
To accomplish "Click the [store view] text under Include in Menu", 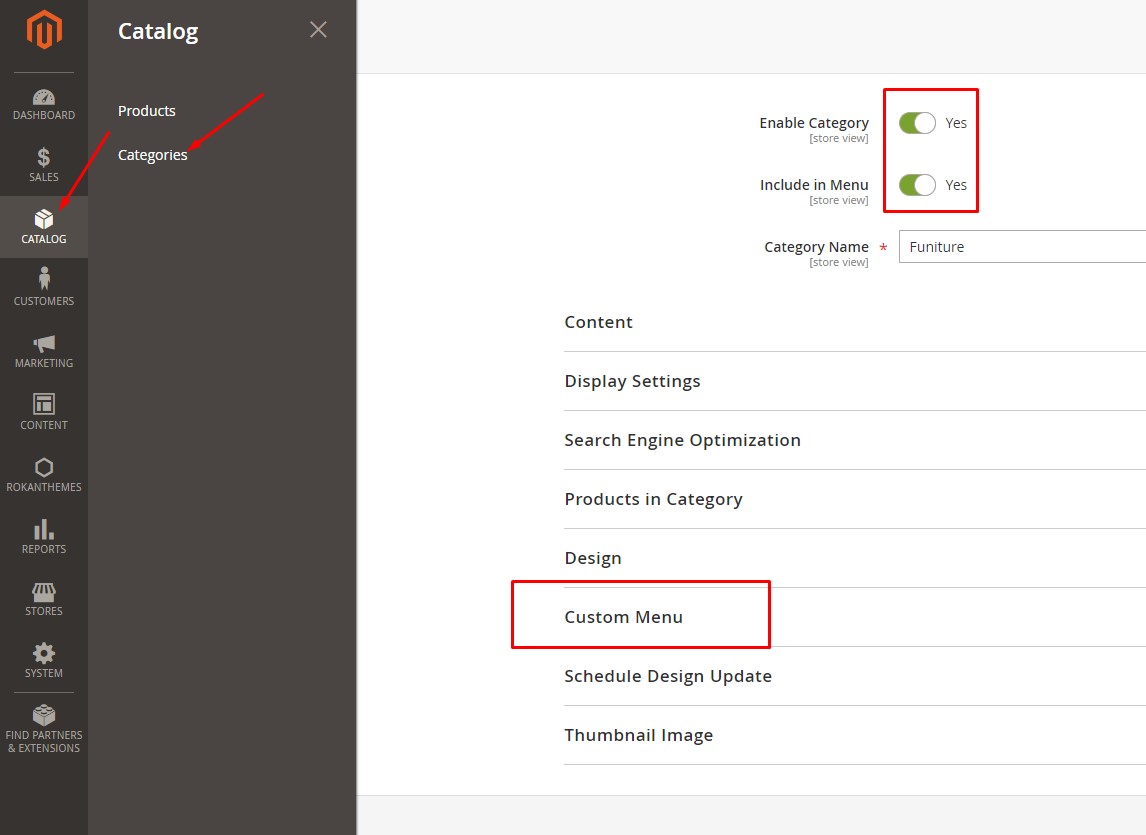I will tap(839, 200).
